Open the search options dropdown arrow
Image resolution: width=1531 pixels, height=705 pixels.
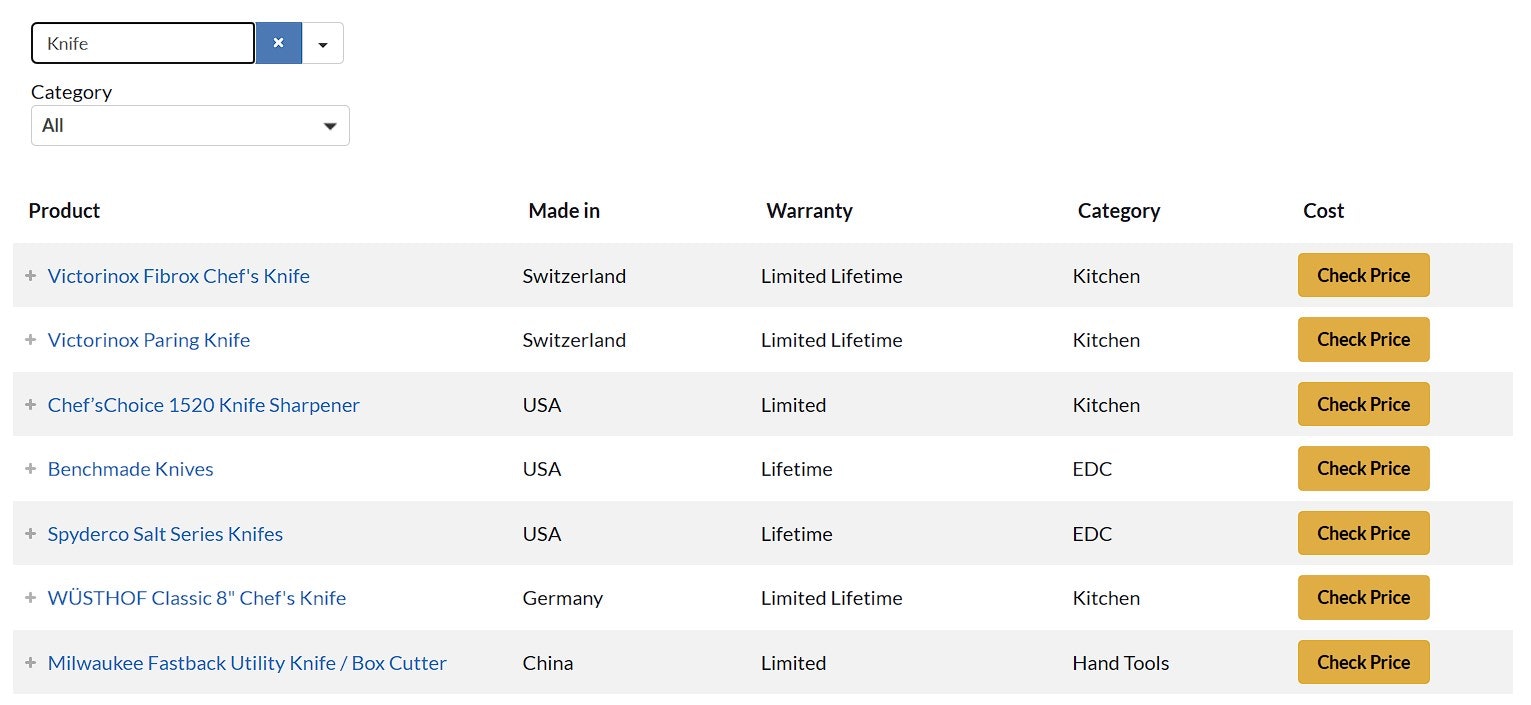[323, 43]
